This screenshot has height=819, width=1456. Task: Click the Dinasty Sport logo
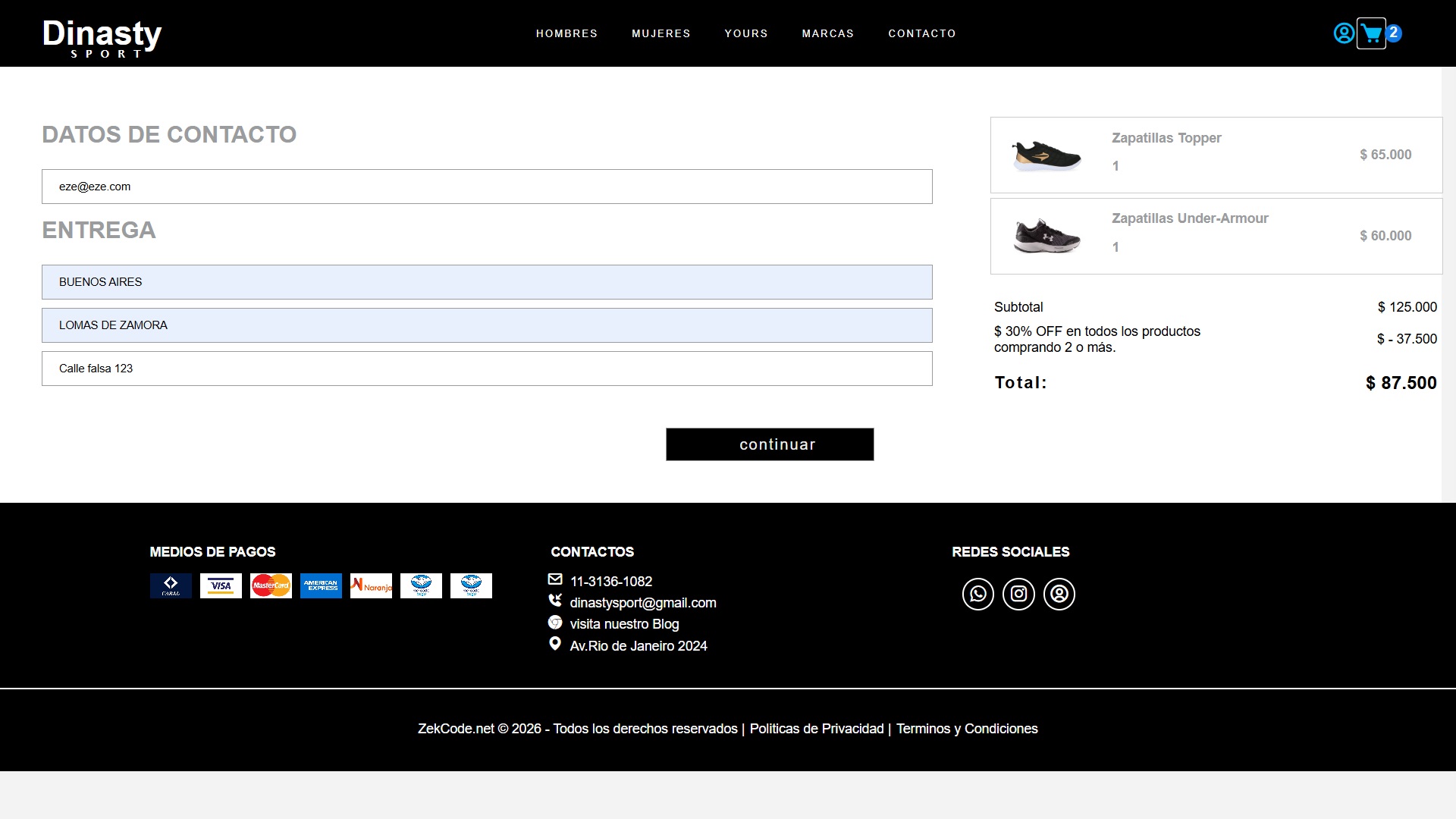click(102, 36)
